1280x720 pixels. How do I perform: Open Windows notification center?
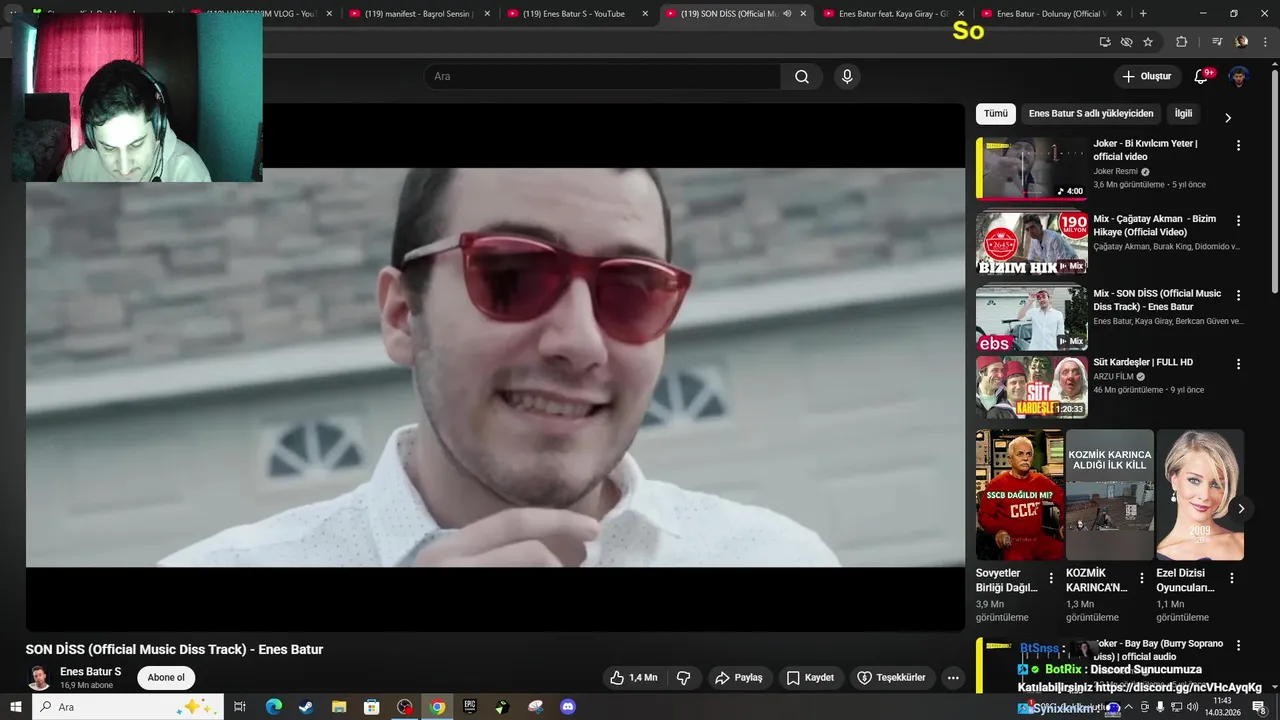1260,707
